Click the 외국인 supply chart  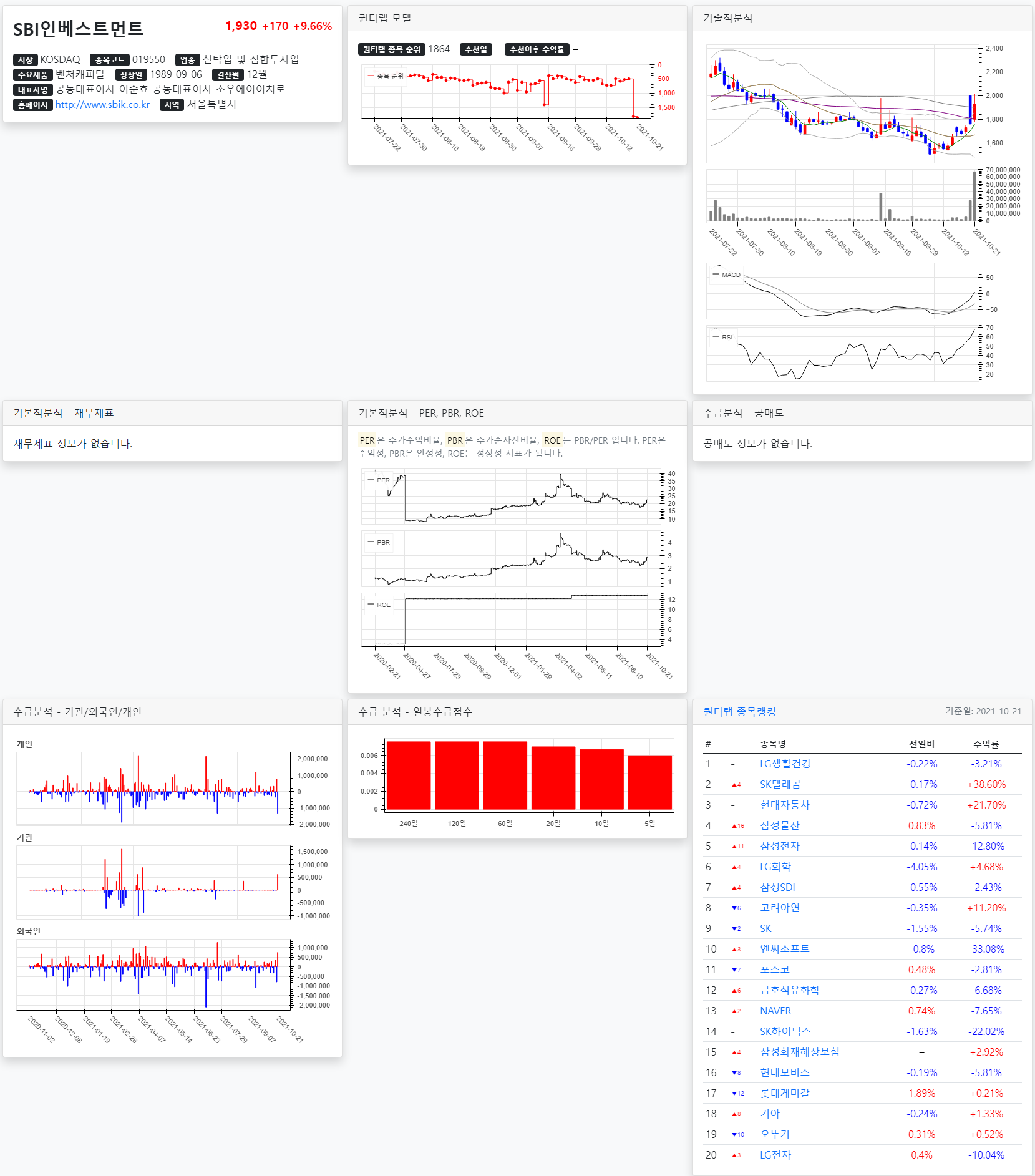(153, 974)
